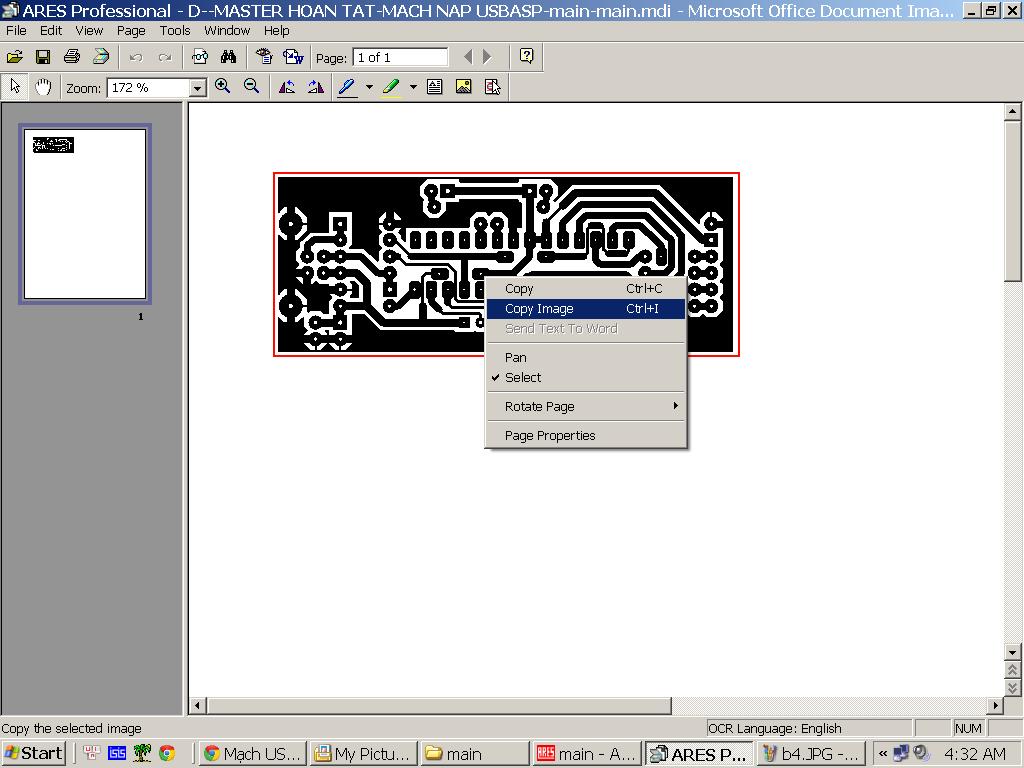Click the Rotate Right icon

(316, 87)
